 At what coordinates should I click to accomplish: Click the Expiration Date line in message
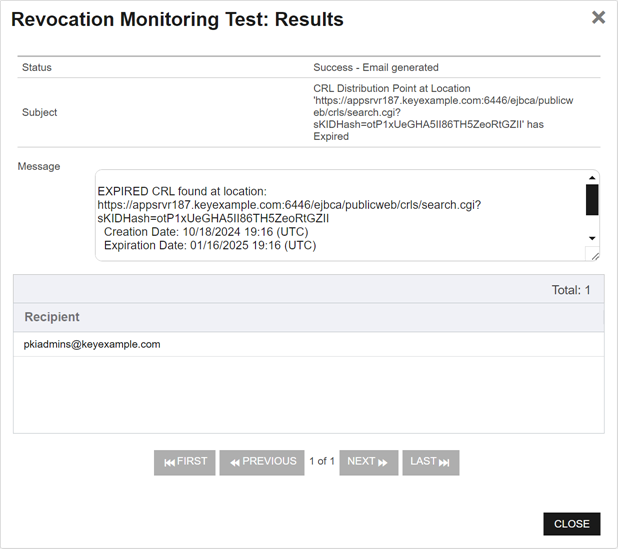[210, 245]
